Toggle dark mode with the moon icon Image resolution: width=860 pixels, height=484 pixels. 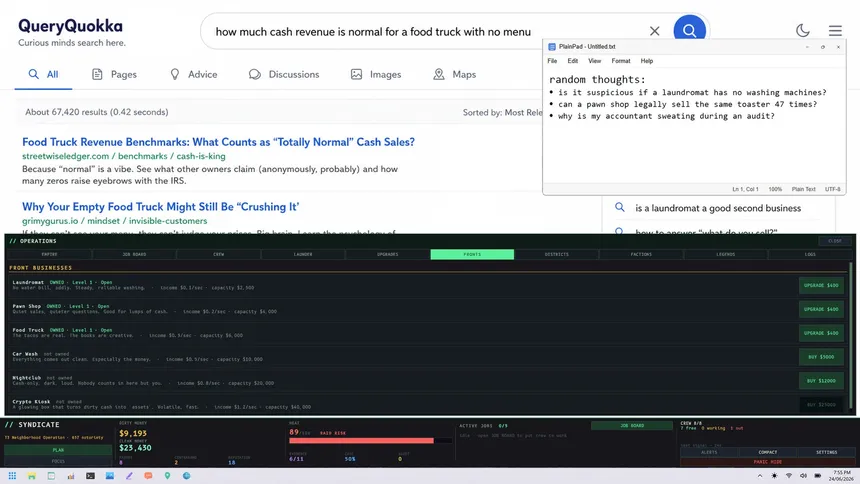point(802,31)
